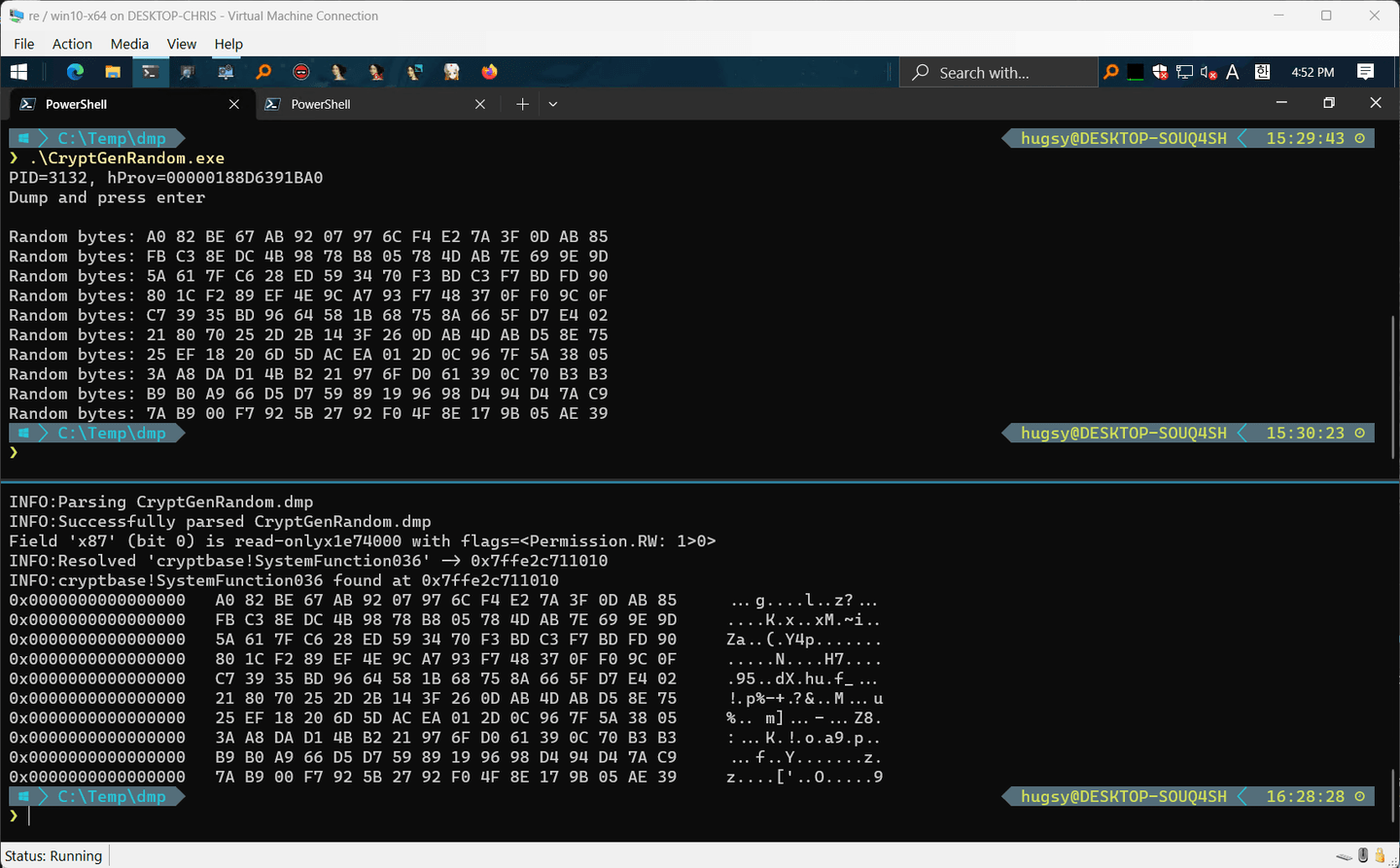
Task: Add a new terminal tab with plus button
Action: [x=522, y=104]
